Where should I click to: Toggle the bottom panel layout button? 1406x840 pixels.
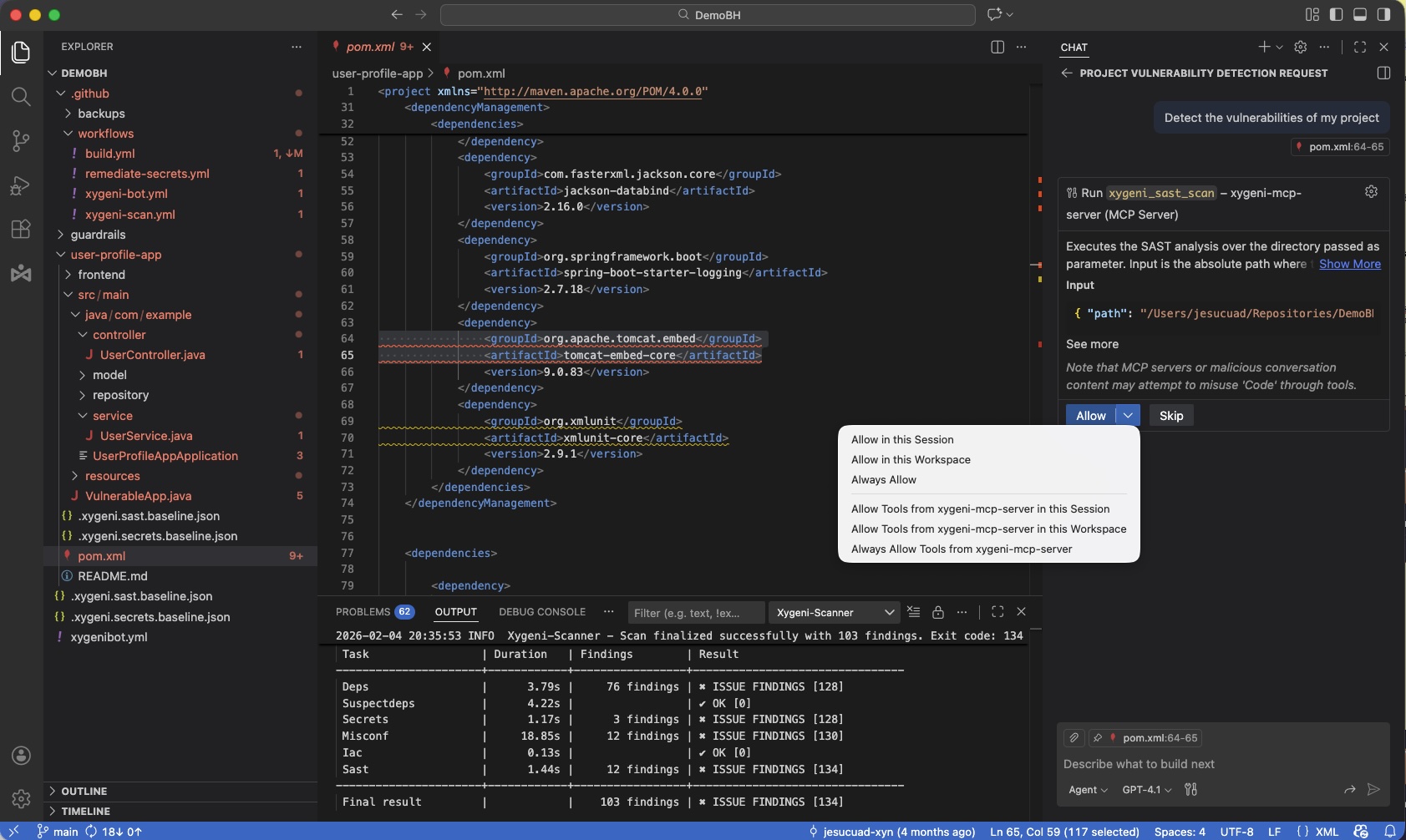[x=1360, y=14]
